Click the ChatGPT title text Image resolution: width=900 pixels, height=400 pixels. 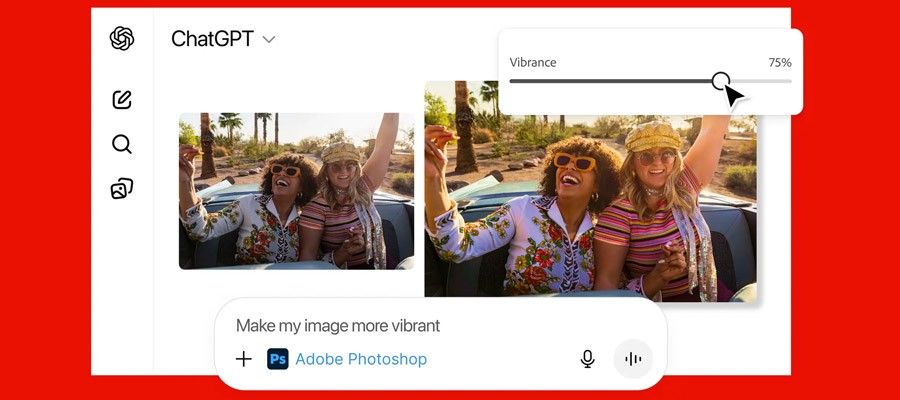(213, 39)
